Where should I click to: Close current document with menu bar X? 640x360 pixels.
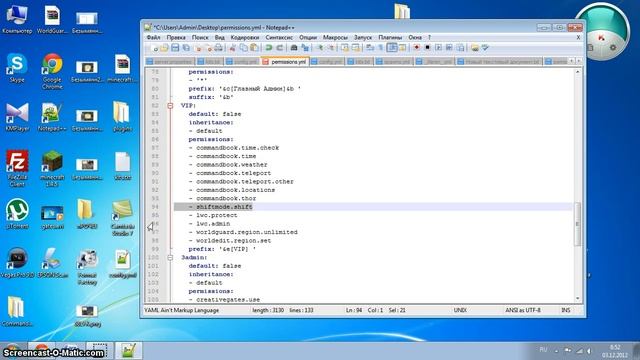(x=578, y=37)
